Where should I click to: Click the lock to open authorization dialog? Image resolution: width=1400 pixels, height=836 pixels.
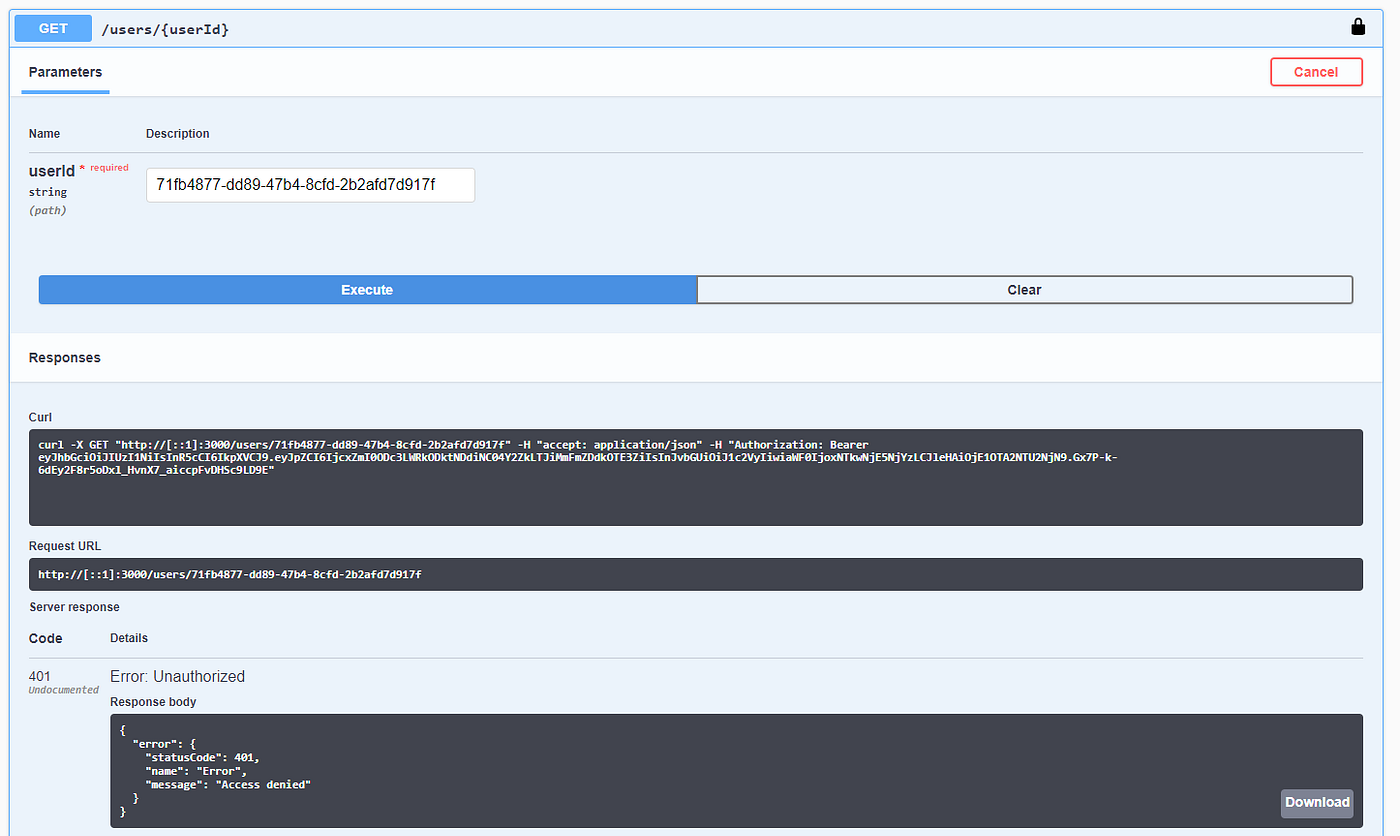coord(1358,26)
